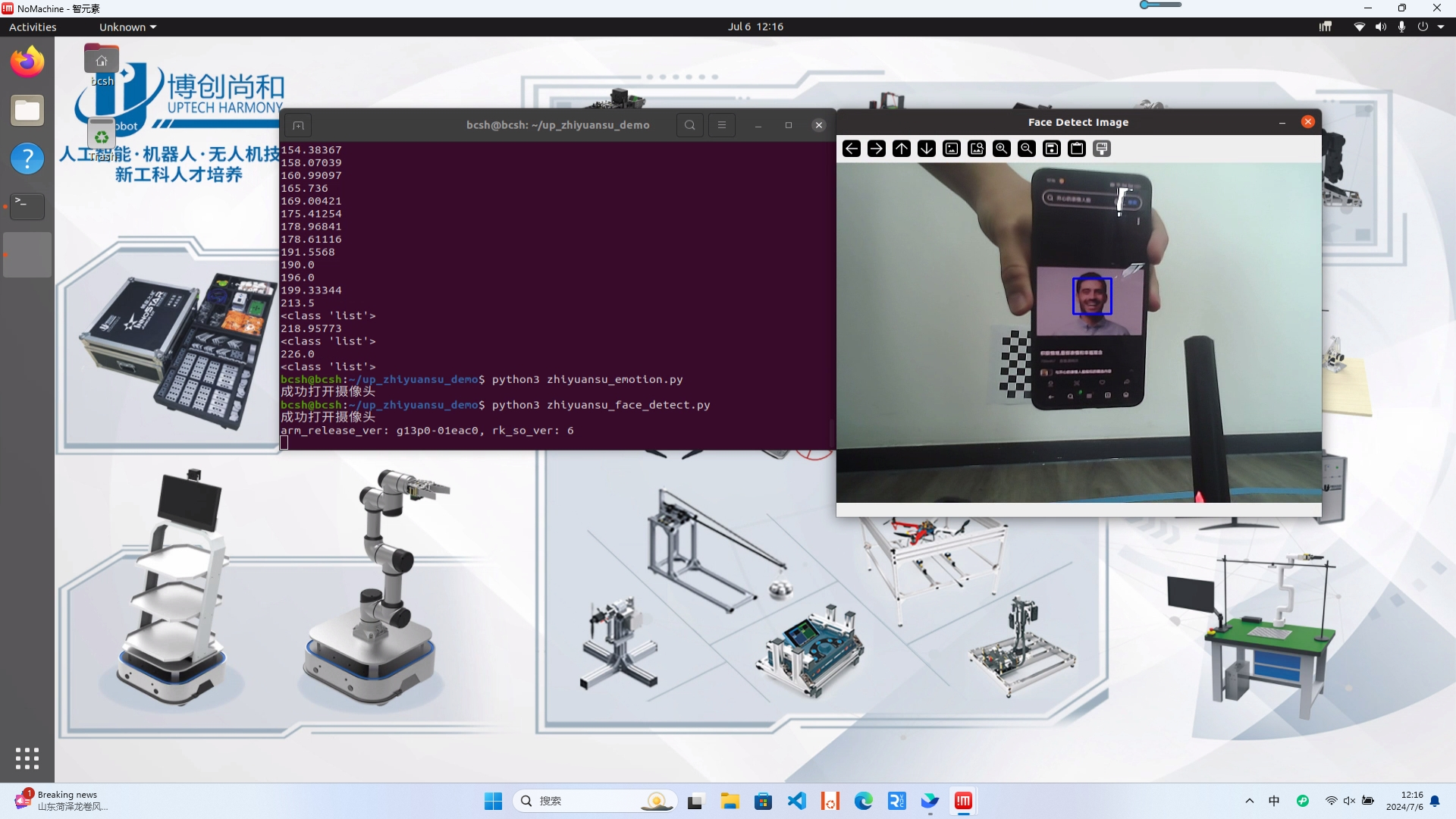The width and height of the screenshot is (1456, 819).
Task: Click terminal text 'python3 zhiyuansu_face_detect.py'
Action: click(601, 405)
